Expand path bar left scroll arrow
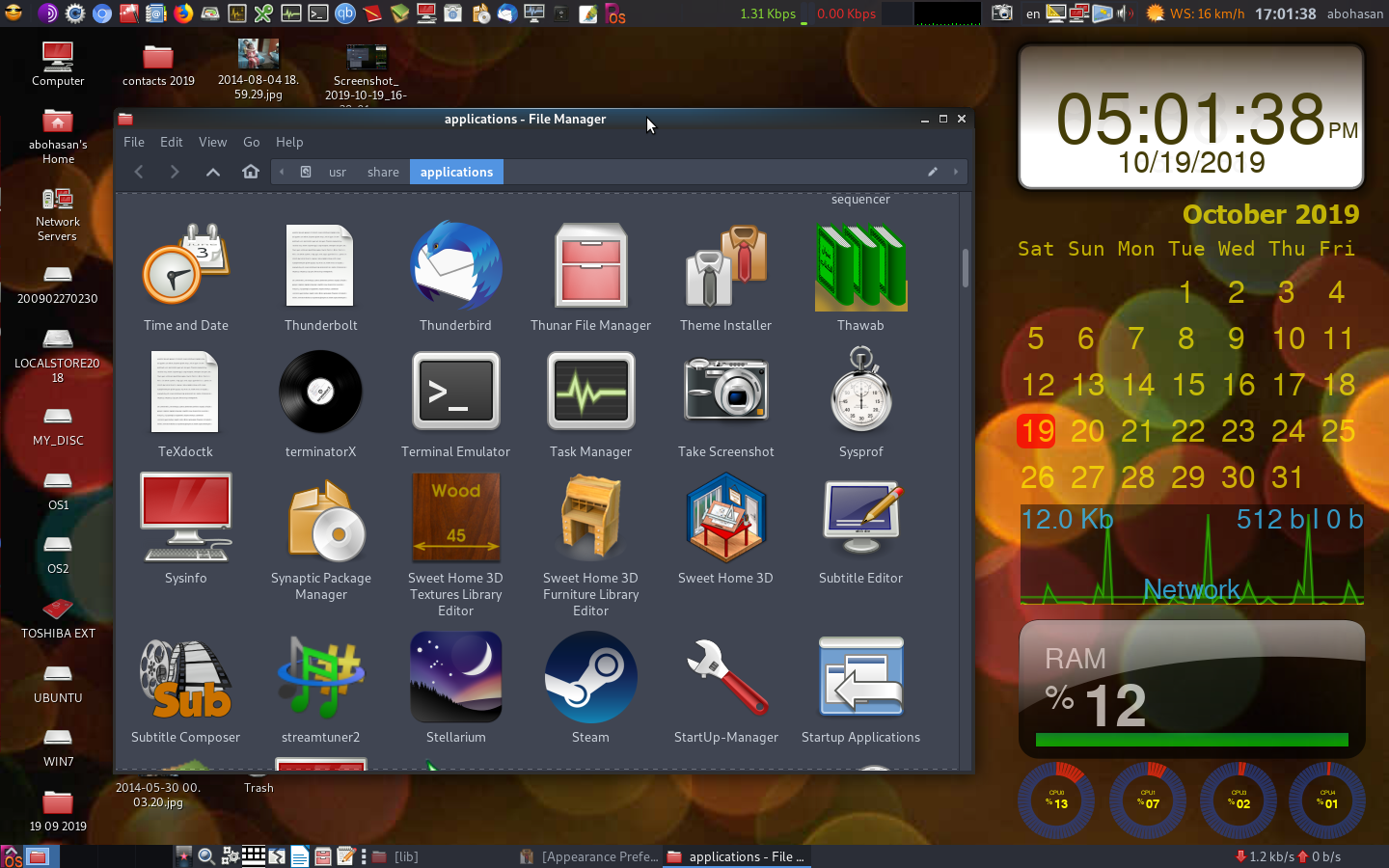The width and height of the screenshot is (1389, 868). pos(282,172)
